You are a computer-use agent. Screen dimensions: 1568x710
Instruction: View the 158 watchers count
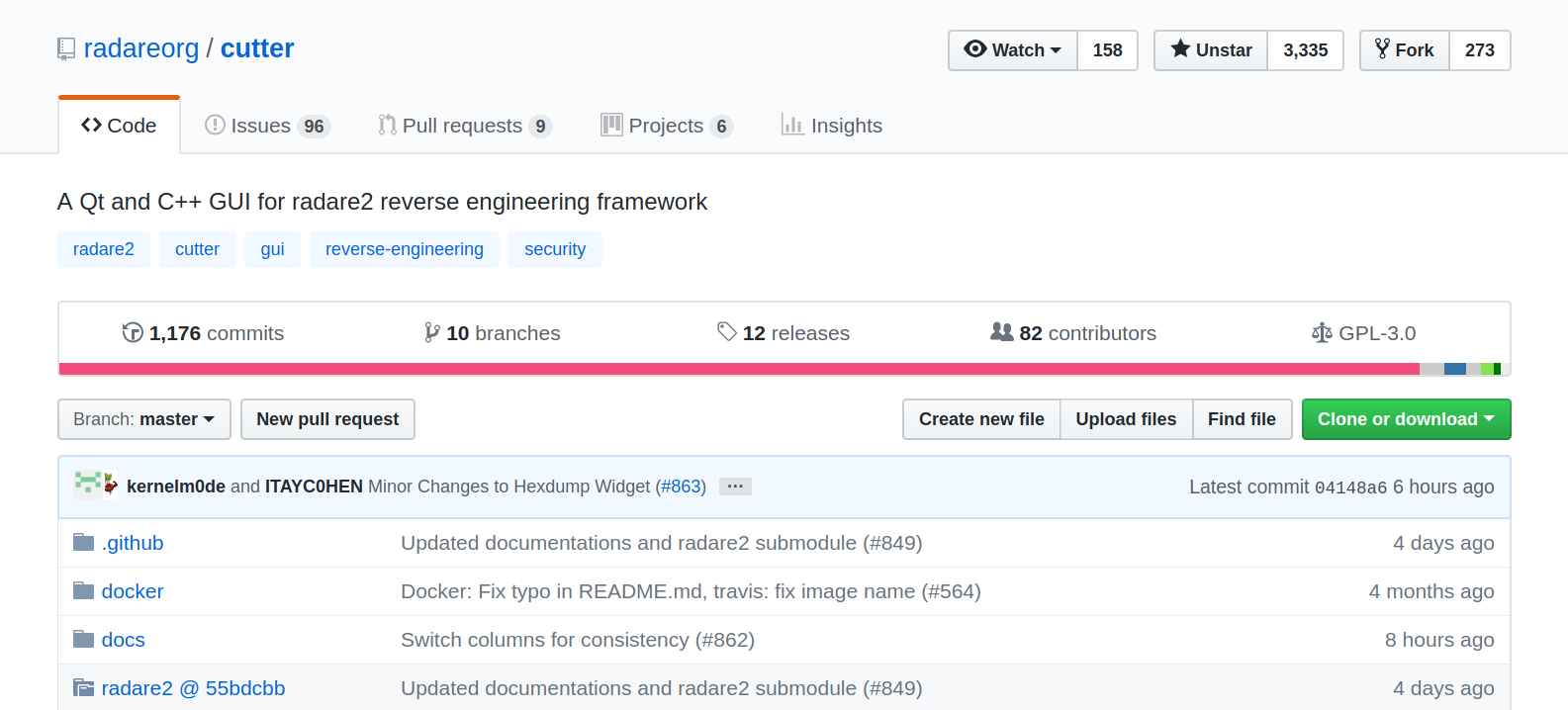(x=1107, y=50)
